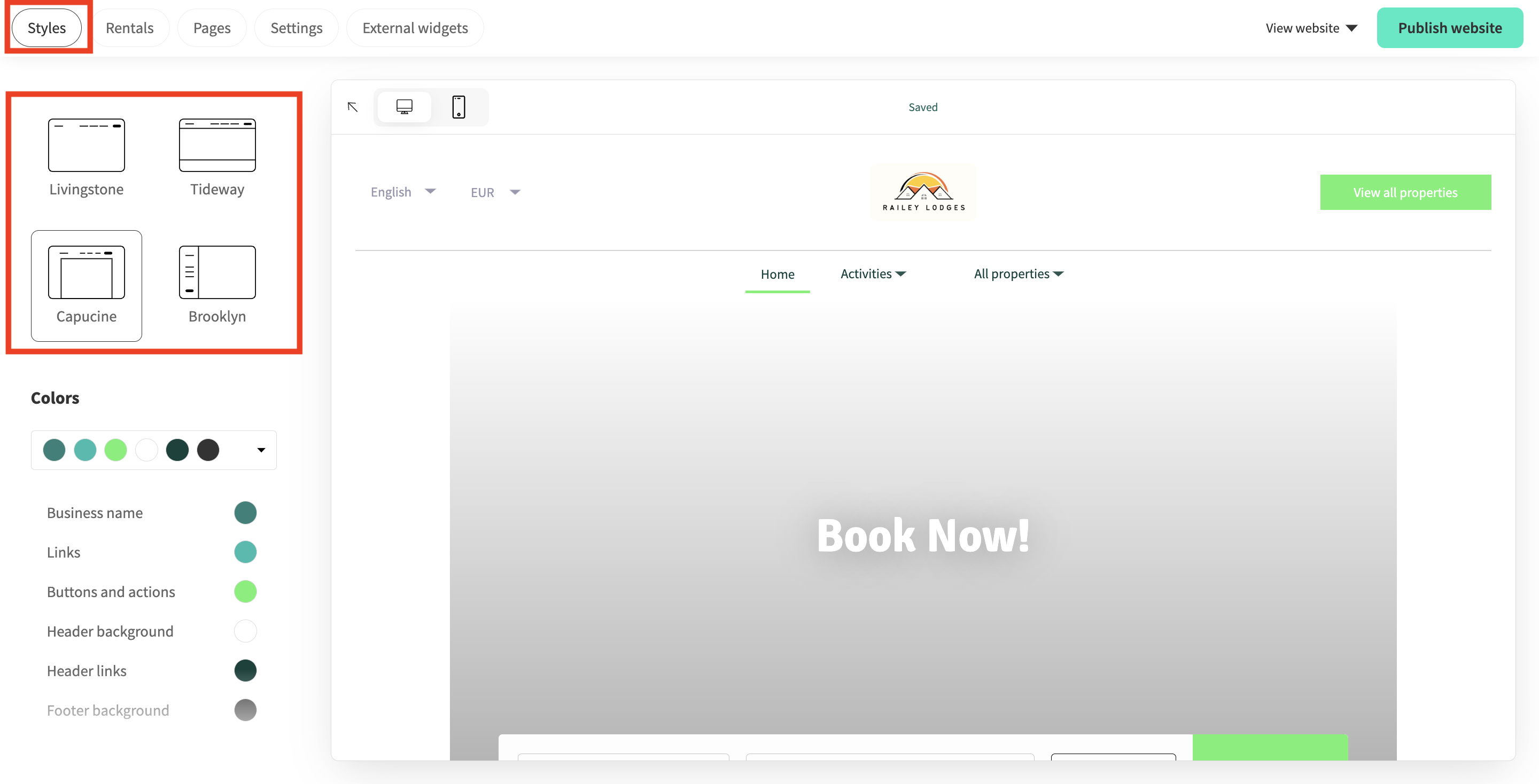Open the EUR currency dropdown
The width and height of the screenshot is (1539, 784).
pos(495,192)
